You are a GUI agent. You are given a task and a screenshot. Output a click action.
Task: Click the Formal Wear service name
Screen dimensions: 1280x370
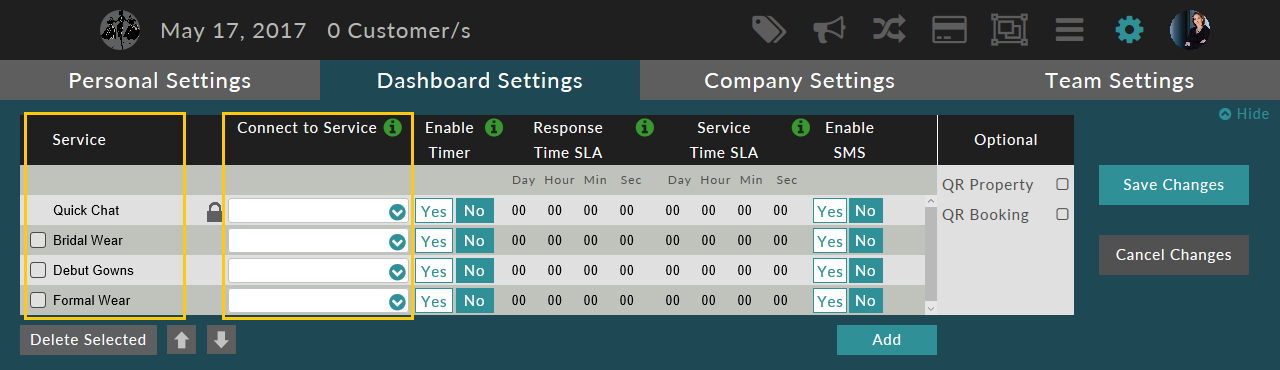pos(92,300)
